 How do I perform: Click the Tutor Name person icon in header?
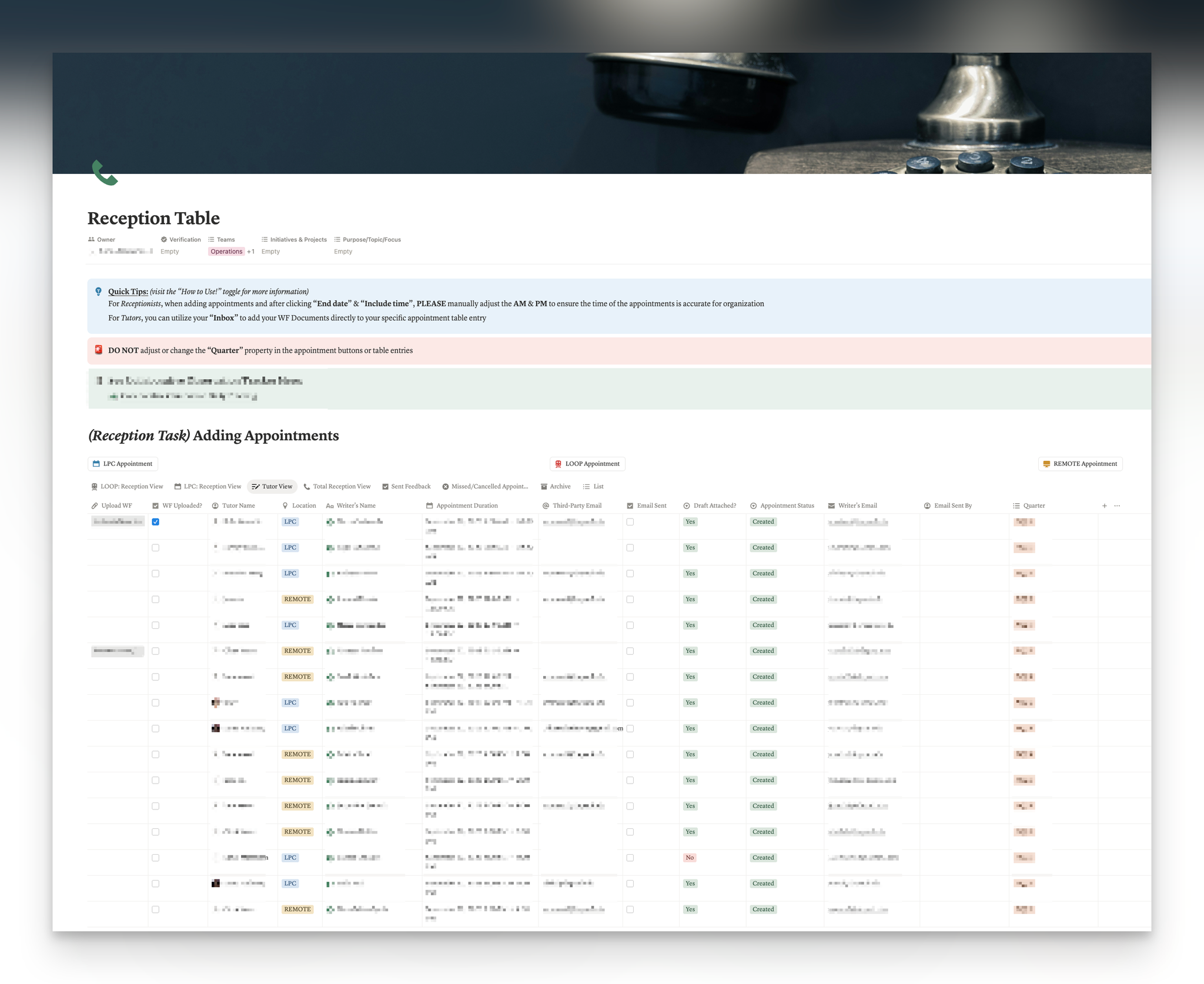coord(215,505)
